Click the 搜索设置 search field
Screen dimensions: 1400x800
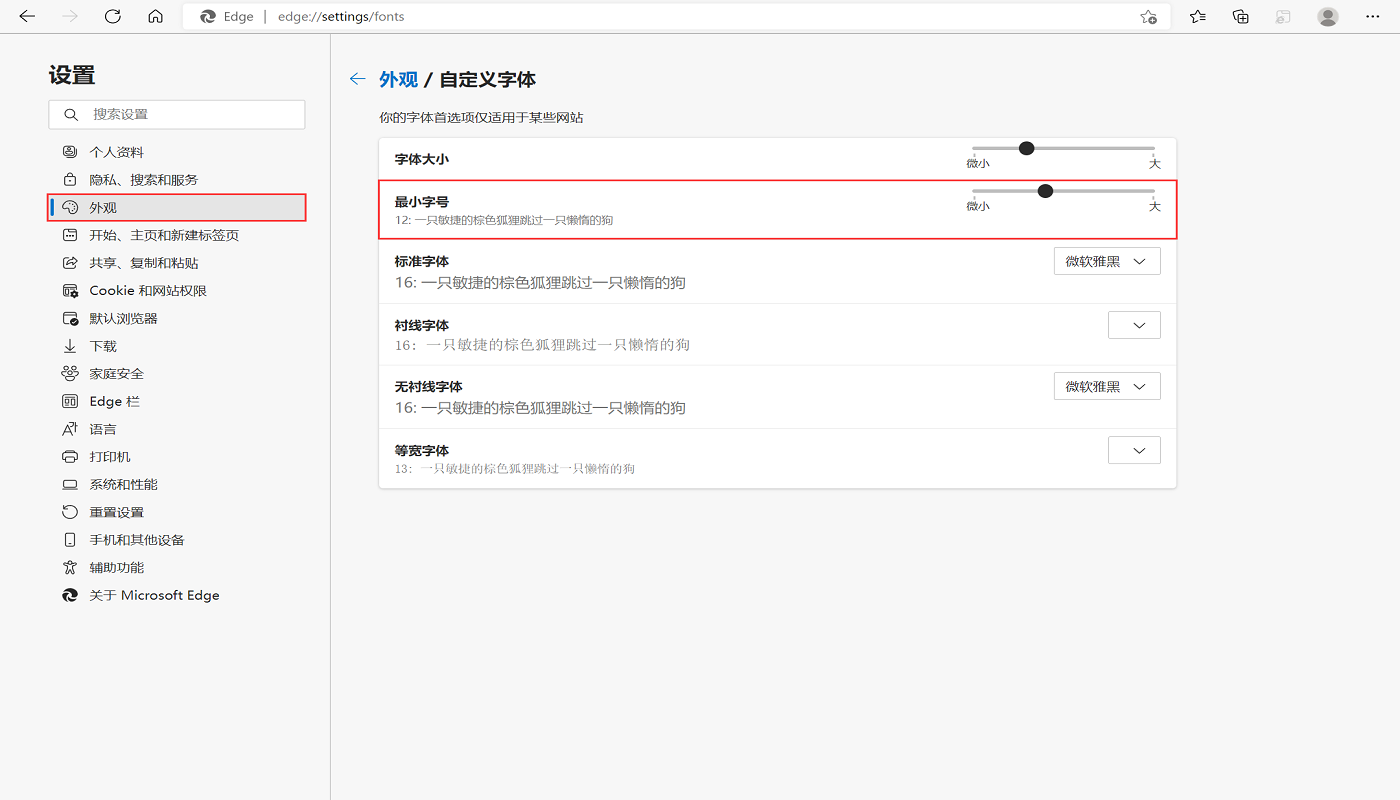point(176,114)
